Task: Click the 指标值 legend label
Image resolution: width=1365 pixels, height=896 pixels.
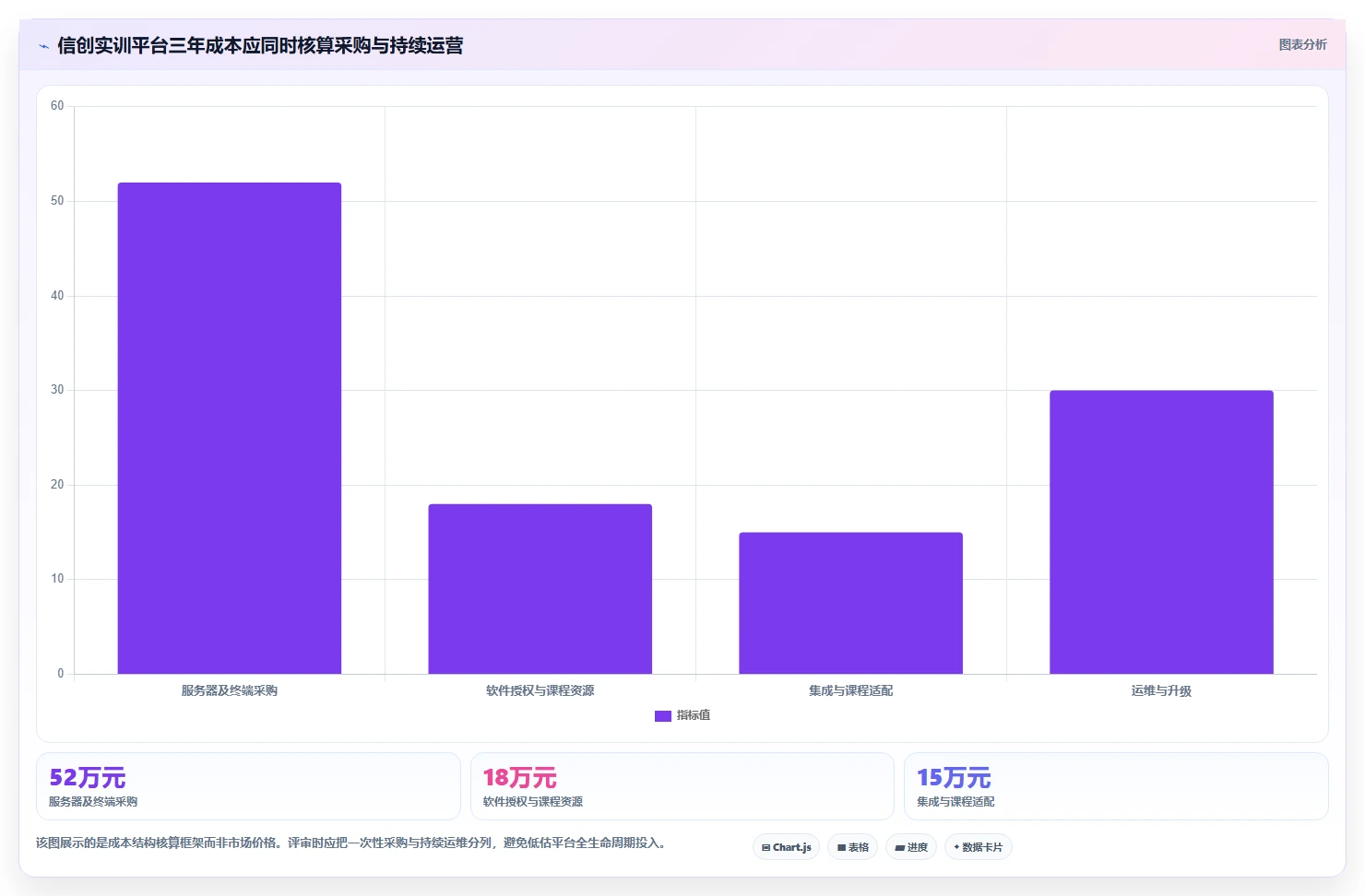Action: [x=693, y=715]
